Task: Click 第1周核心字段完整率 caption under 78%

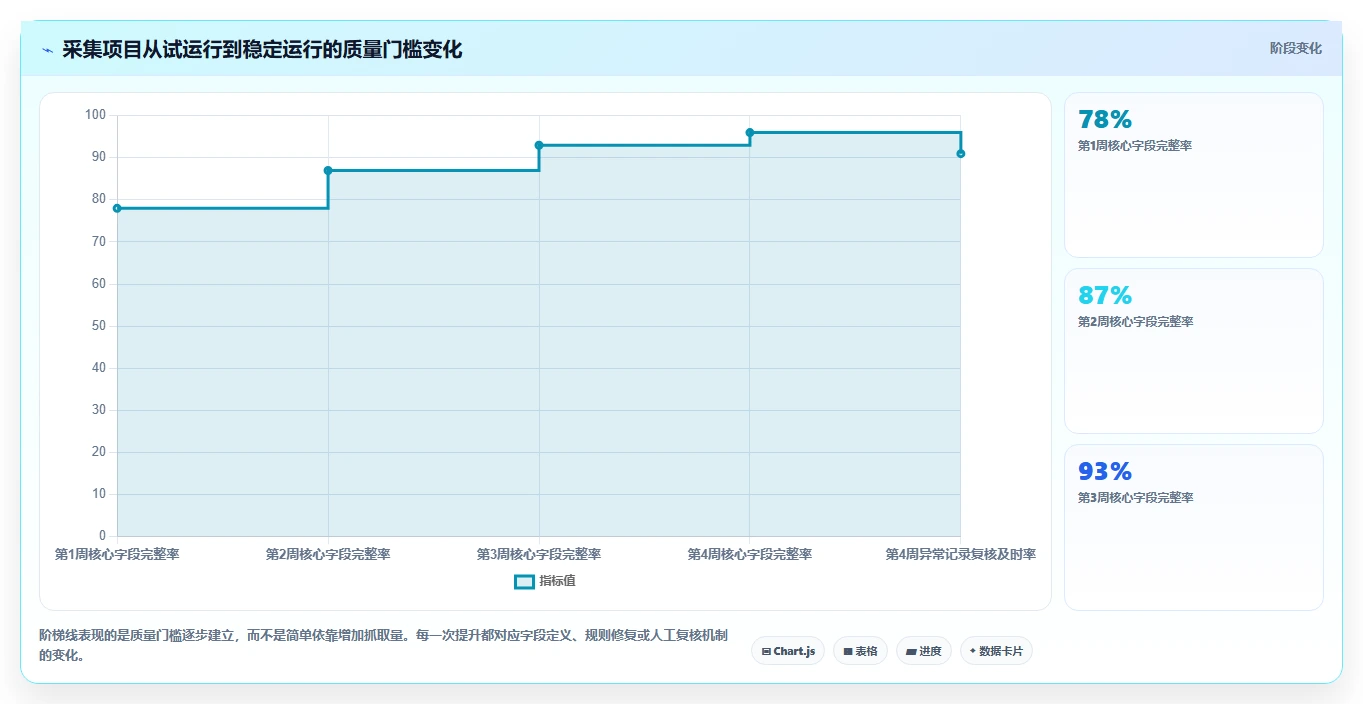Action: coord(1135,146)
